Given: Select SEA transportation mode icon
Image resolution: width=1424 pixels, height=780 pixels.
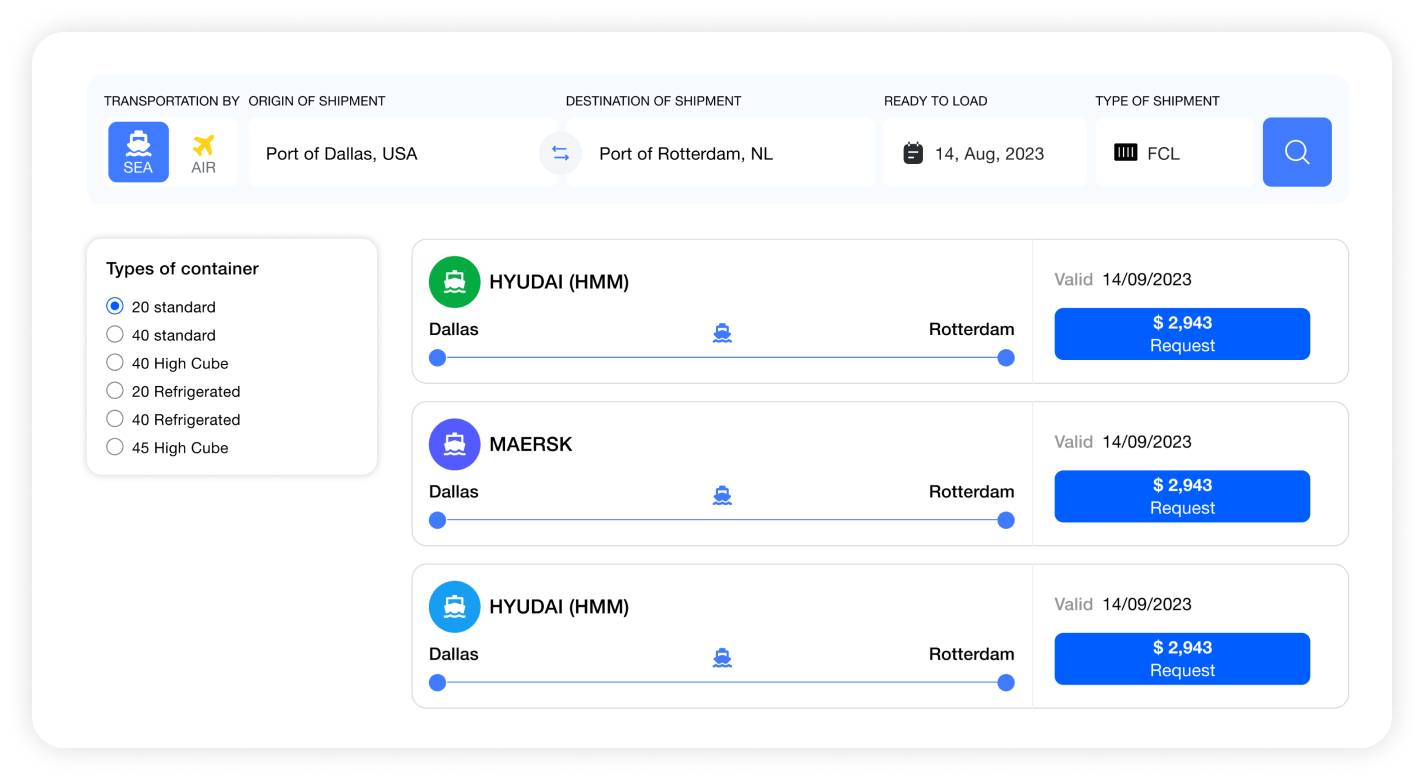Looking at the screenshot, I should pos(138,152).
